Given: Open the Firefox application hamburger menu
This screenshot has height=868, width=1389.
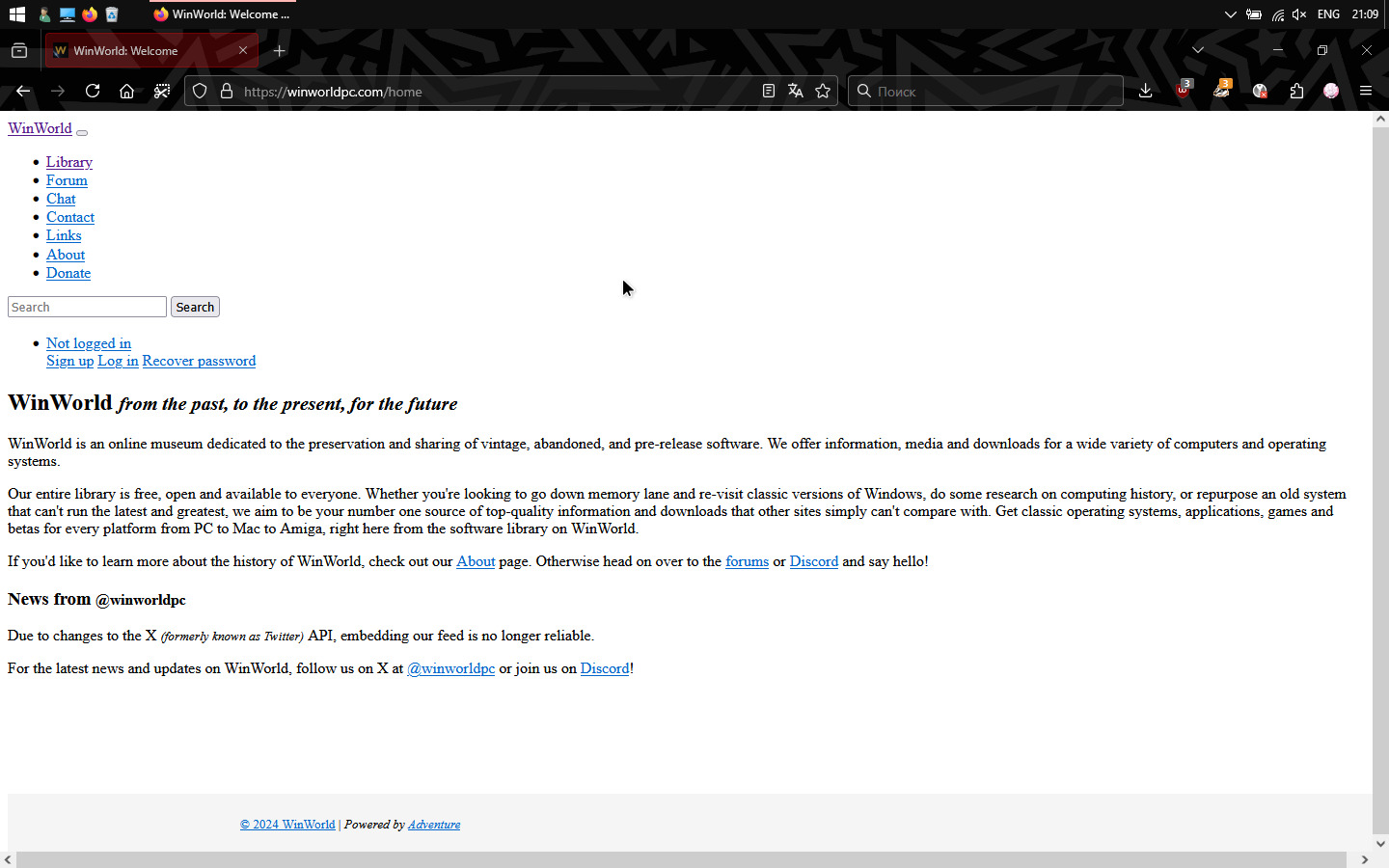Looking at the screenshot, I should [x=1366, y=91].
